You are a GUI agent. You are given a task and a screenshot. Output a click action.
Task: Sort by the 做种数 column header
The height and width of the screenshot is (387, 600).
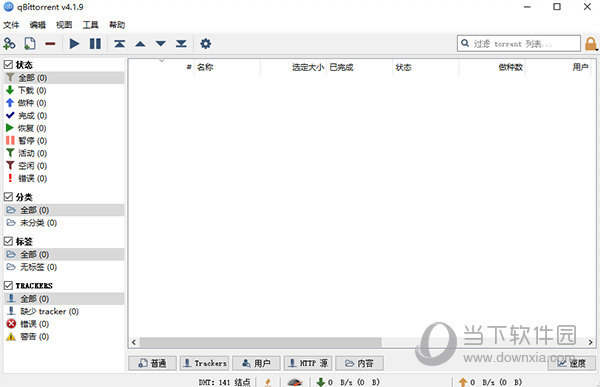(x=492, y=67)
